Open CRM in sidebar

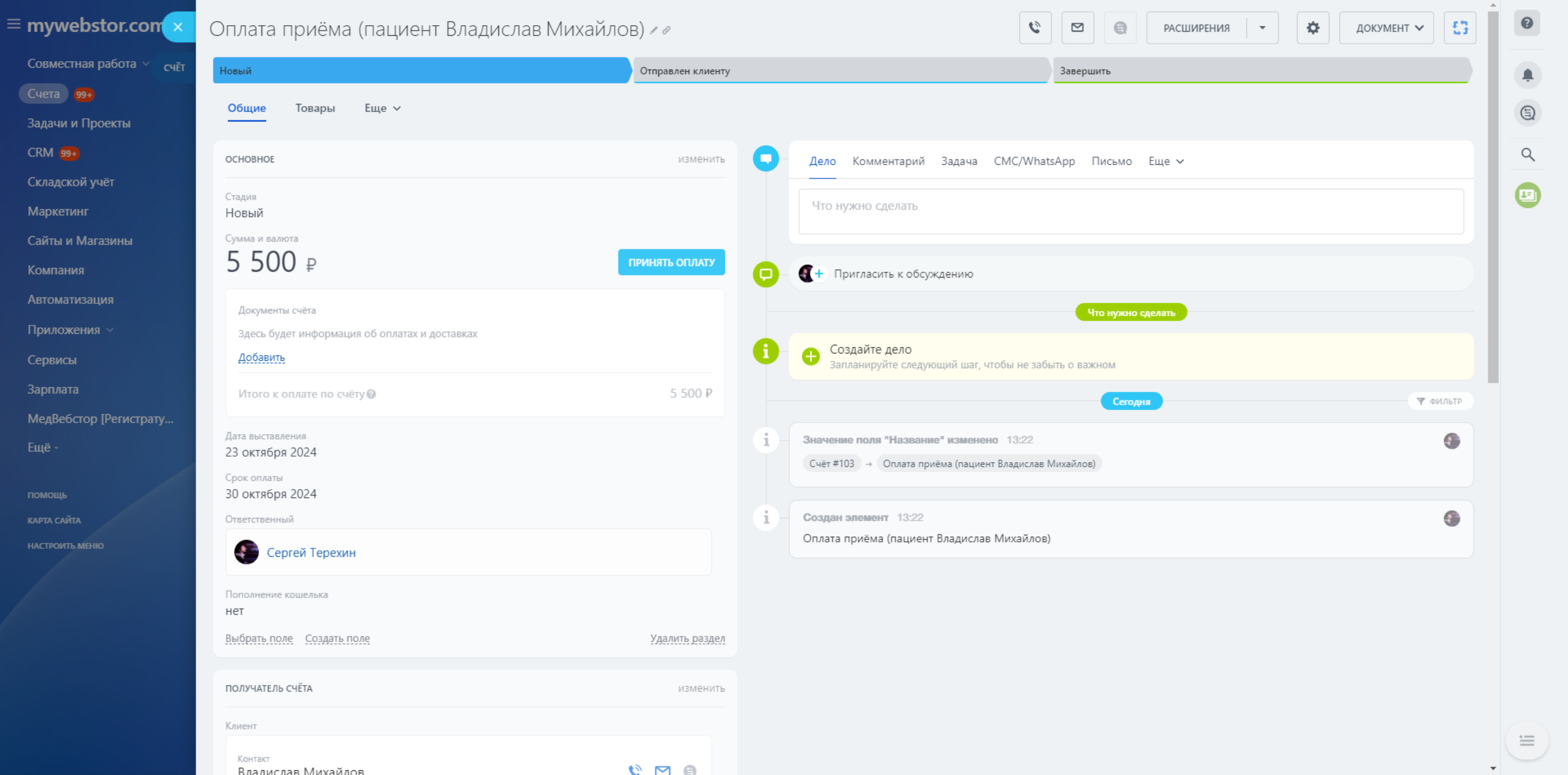pos(40,153)
